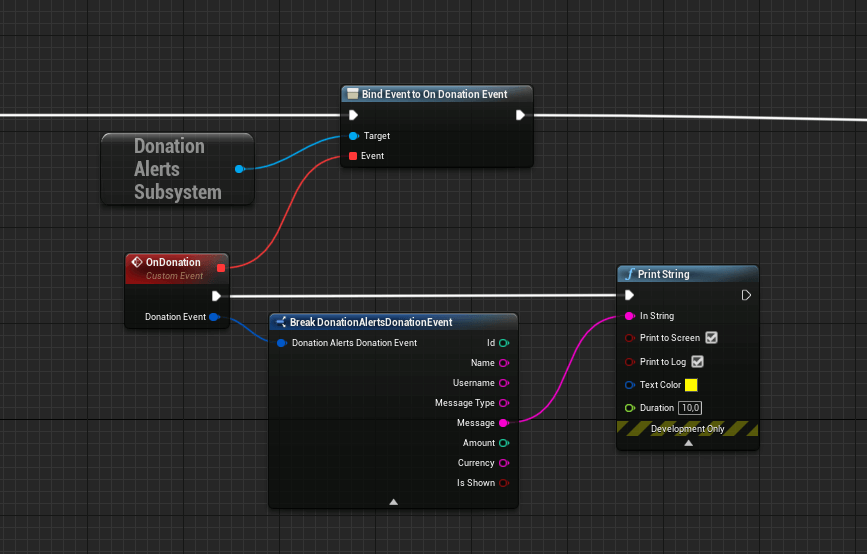Image resolution: width=867 pixels, height=554 pixels.
Task: Click the Username output pin
Action: (x=503, y=383)
